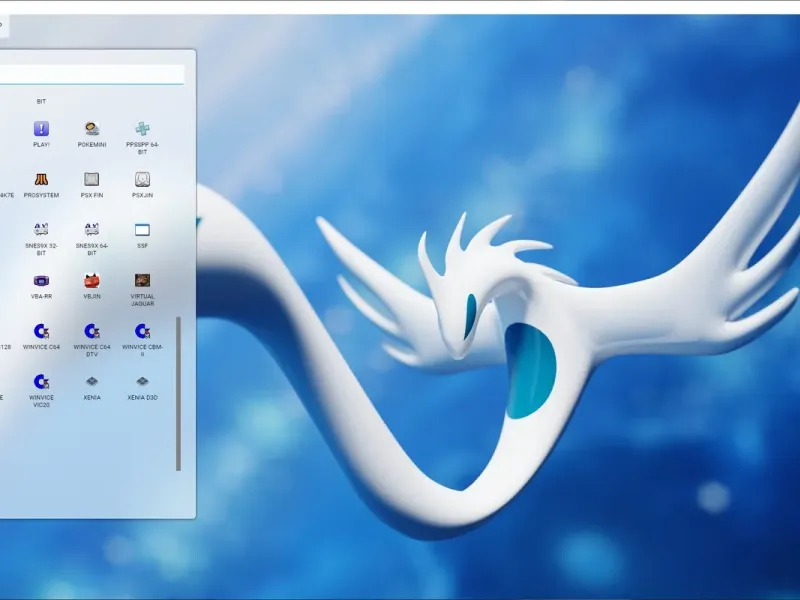Select the "PROSYSTEM" label text
This screenshot has height=600, width=800.
tap(41, 195)
